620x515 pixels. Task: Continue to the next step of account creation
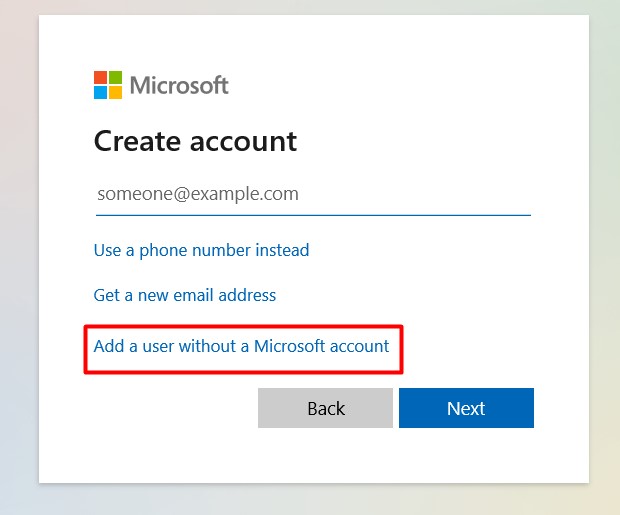click(466, 408)
